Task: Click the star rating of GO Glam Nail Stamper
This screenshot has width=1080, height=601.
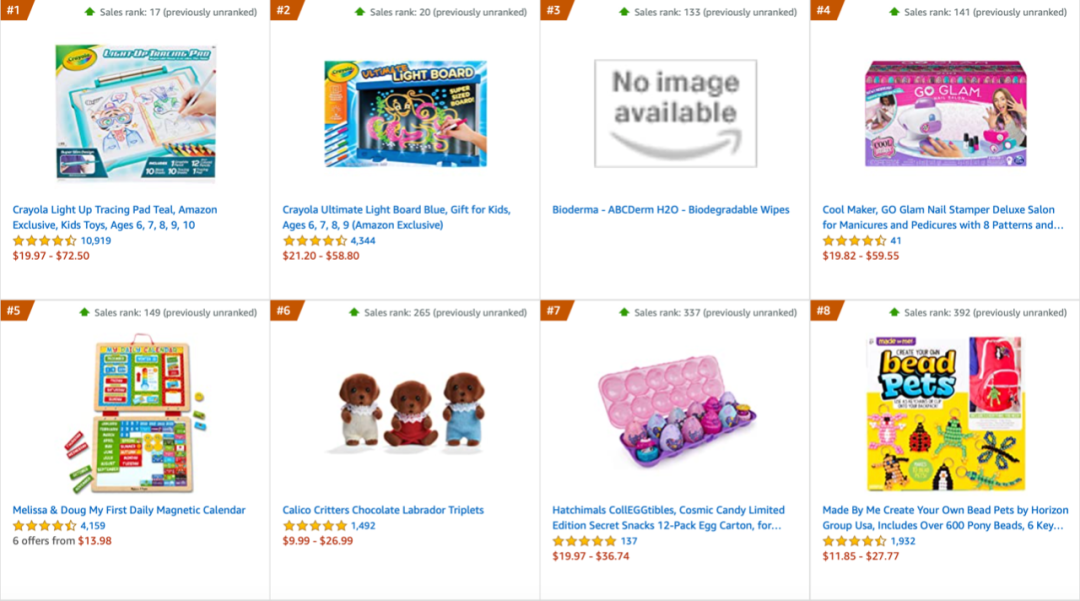Action: 854,241
